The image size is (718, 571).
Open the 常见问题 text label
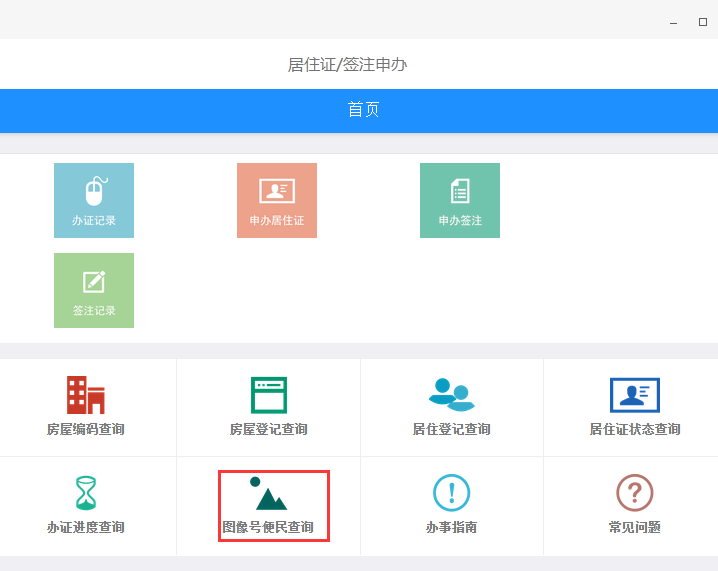[x=635, y=527]
